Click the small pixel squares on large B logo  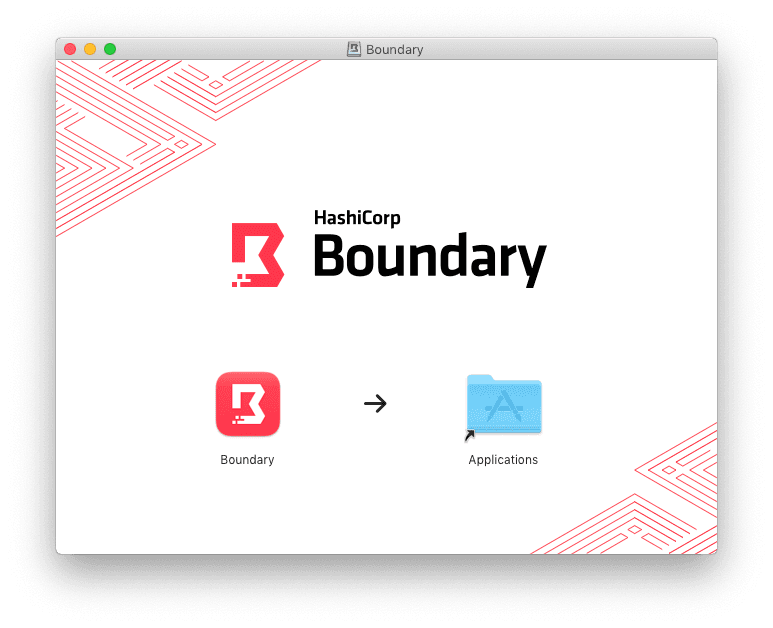point(240,279)
